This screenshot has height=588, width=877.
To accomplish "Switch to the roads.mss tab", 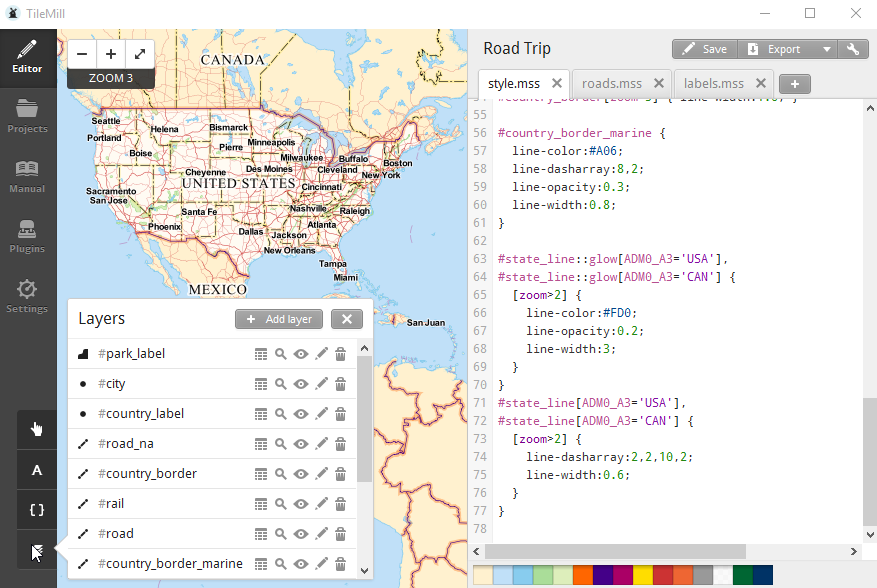I will (x=612, y=83).
